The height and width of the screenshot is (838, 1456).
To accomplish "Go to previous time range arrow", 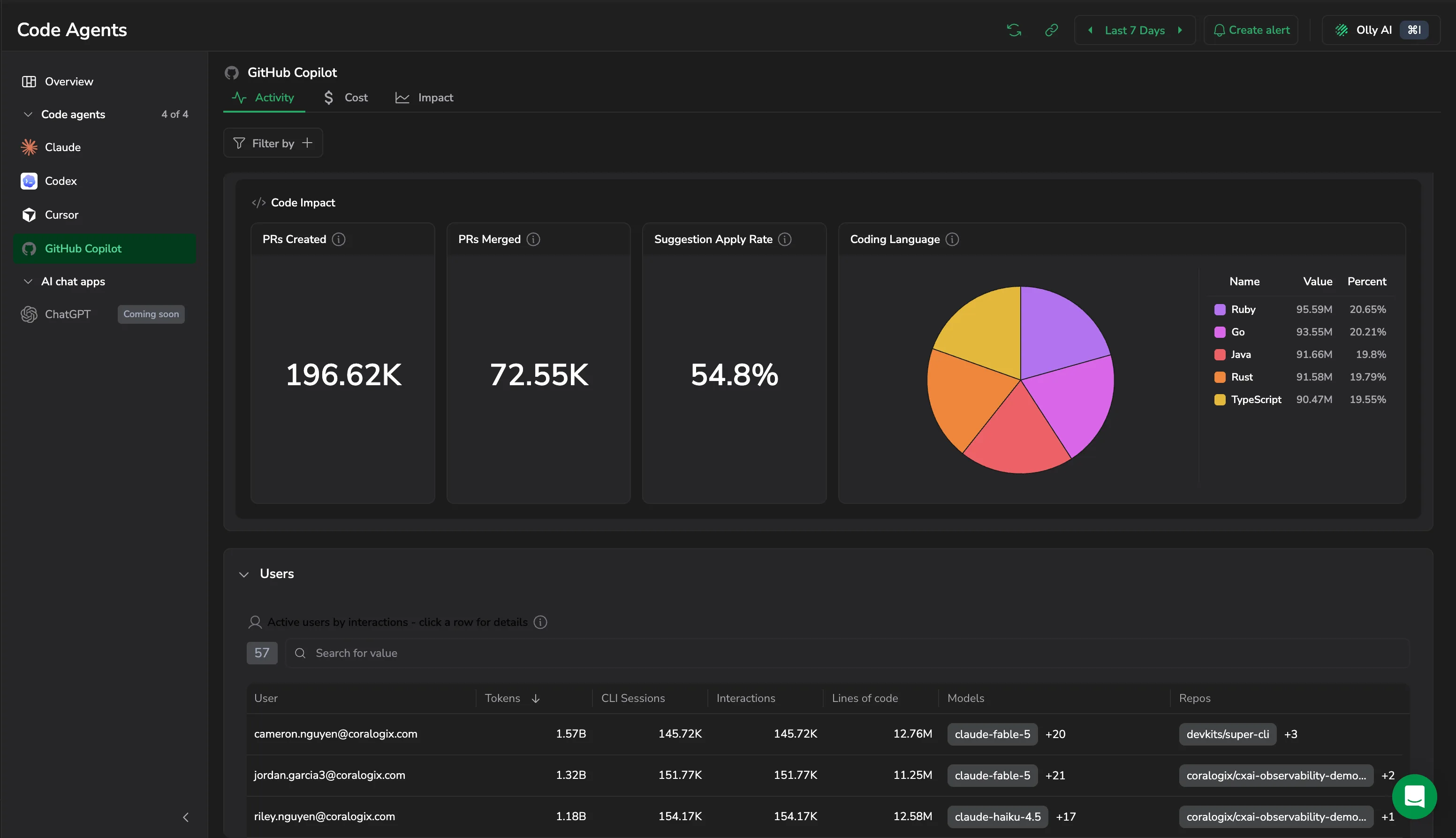I will coord(1090,30).
